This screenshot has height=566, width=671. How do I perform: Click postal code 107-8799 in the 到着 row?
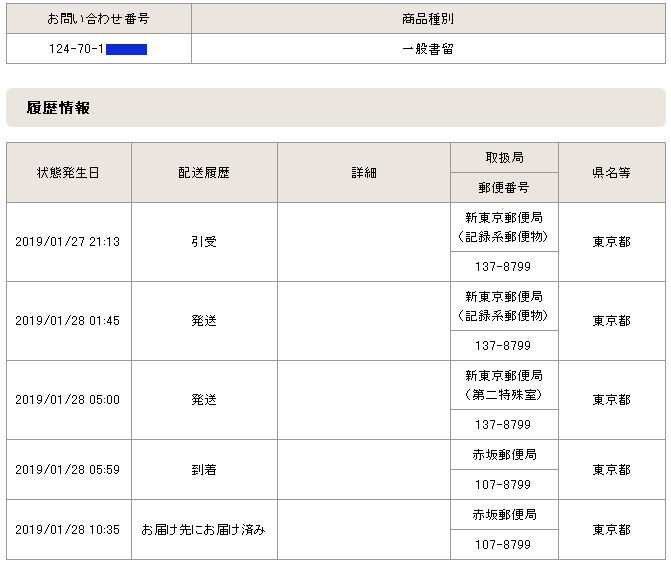(504, 484)
